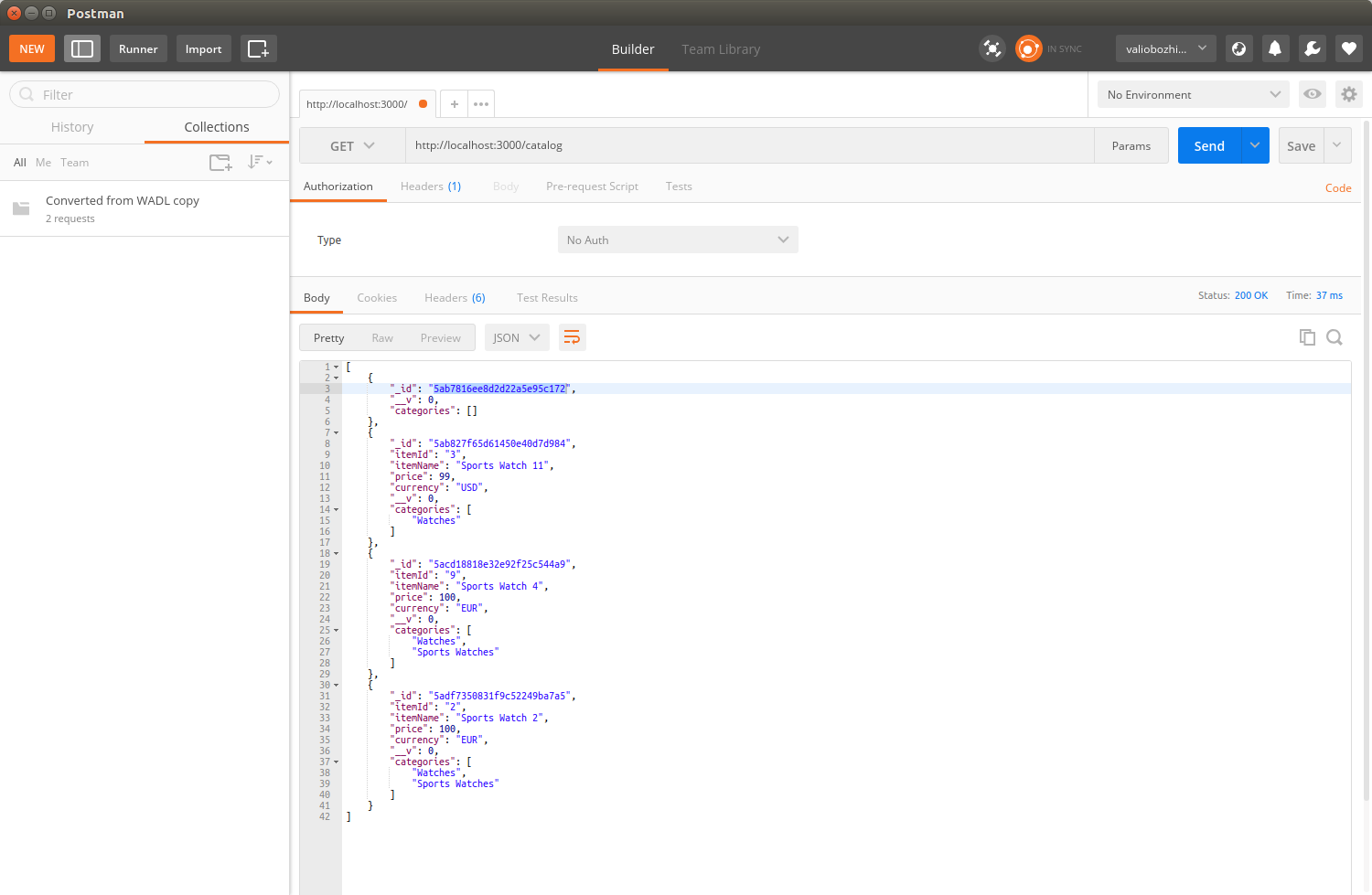Screen dimensions: 1372x895
Task: Click the orange sync status icon
Action: [1029, 49]
